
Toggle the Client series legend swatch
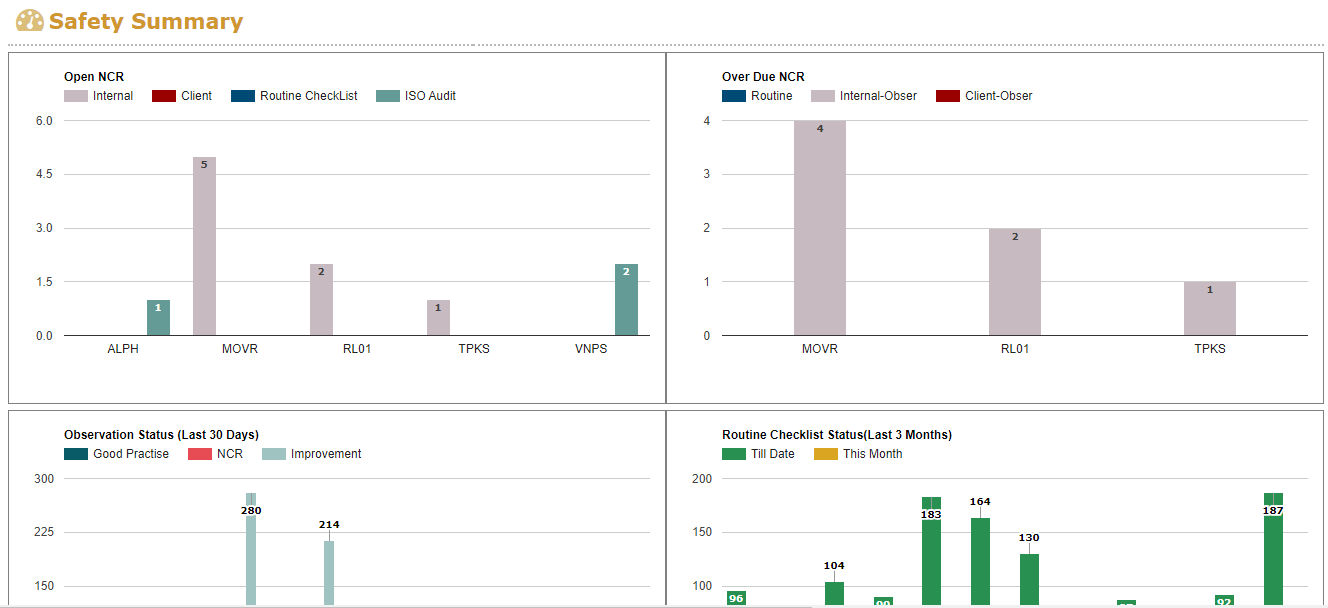[x=164, y=96]
